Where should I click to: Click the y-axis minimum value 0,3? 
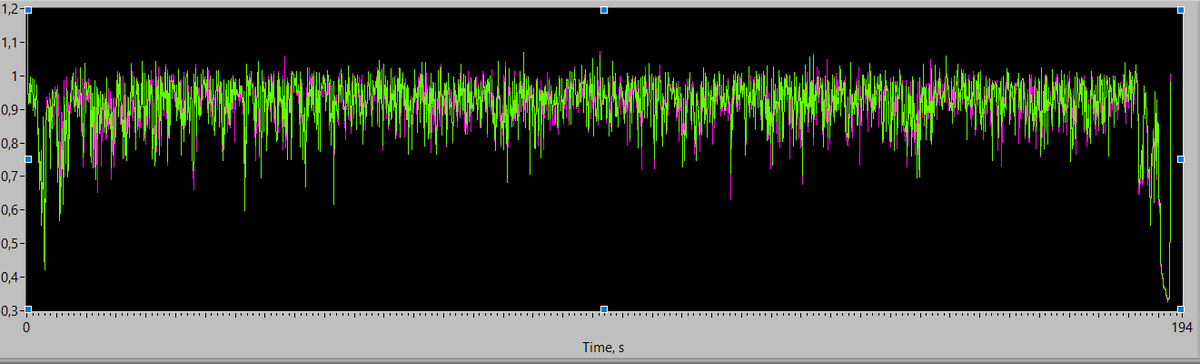[12, 310]
